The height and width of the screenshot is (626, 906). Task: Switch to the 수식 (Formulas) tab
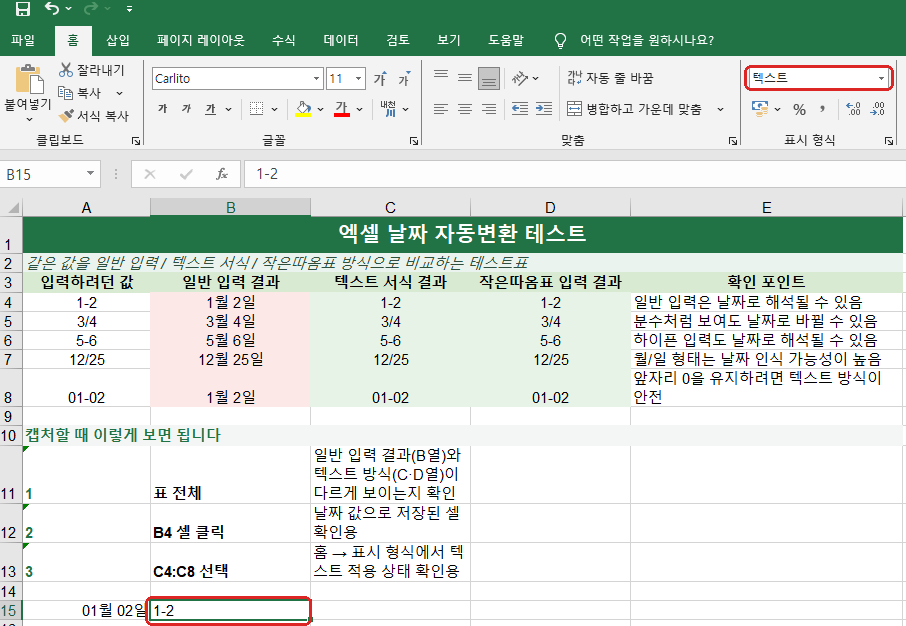pyautogui.click(x=284, y=40)
